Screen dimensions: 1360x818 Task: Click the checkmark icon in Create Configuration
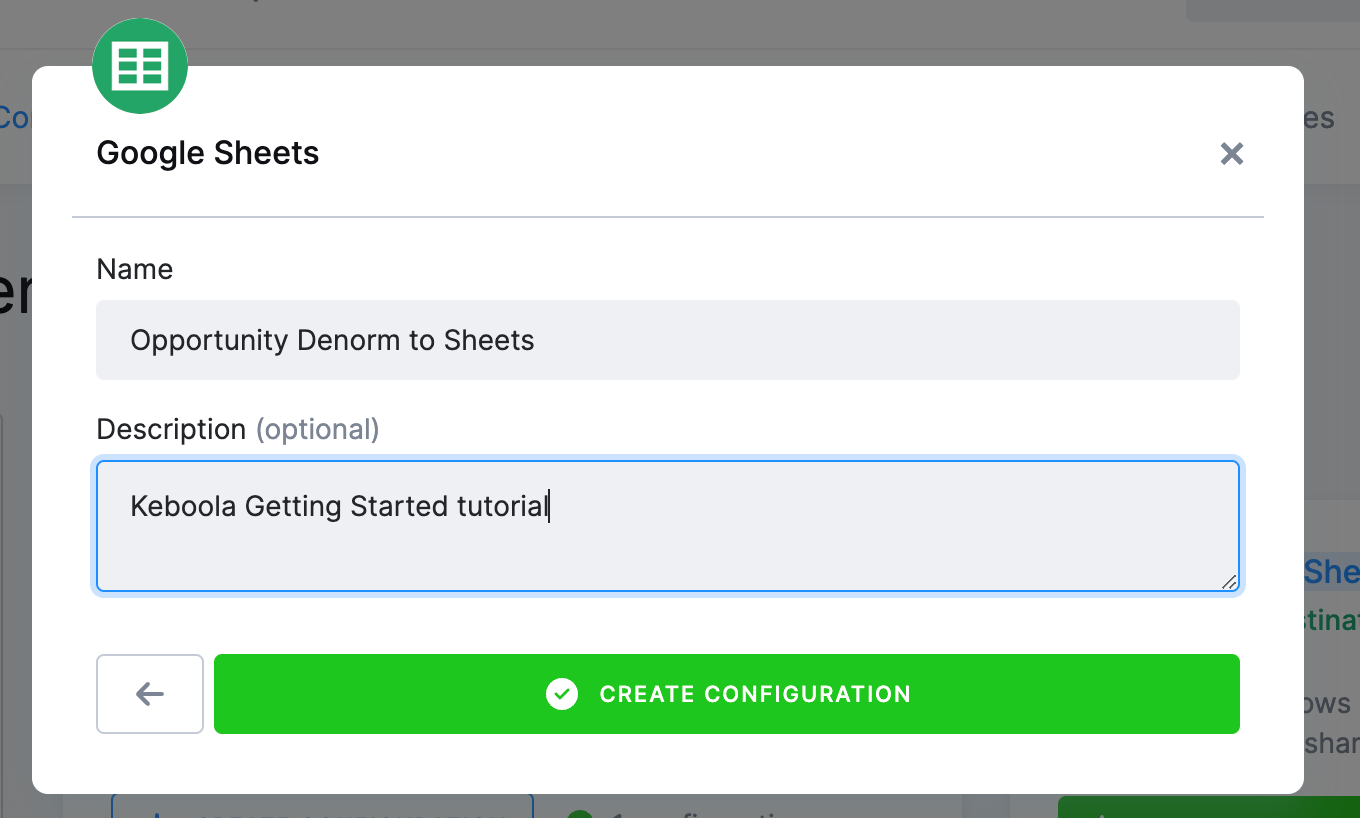click(x=562, y=694)
